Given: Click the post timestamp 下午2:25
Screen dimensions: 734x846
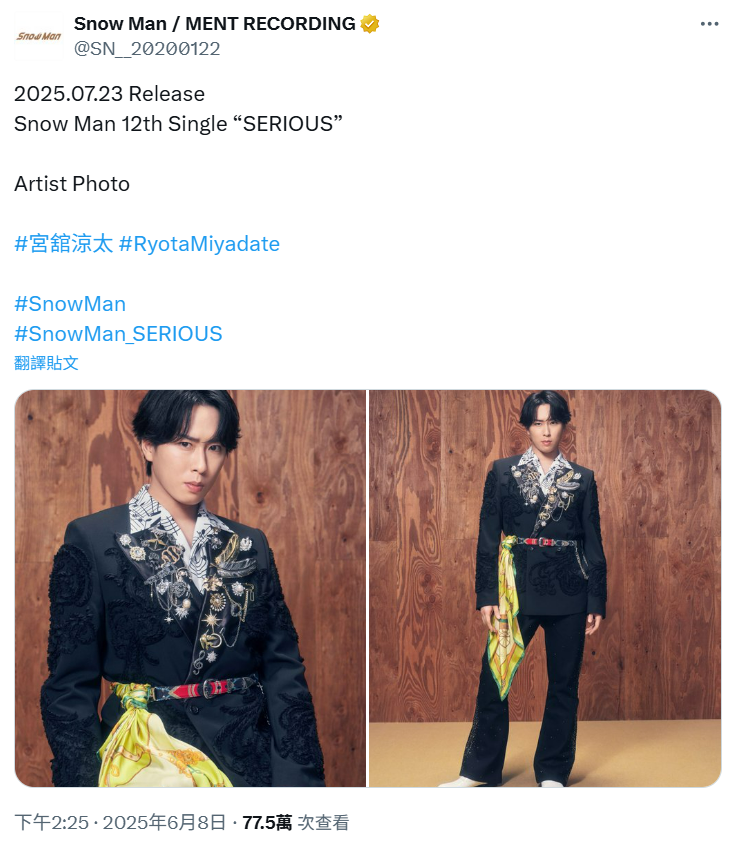Looking at the screenshot, I should (x=51, y=823).
